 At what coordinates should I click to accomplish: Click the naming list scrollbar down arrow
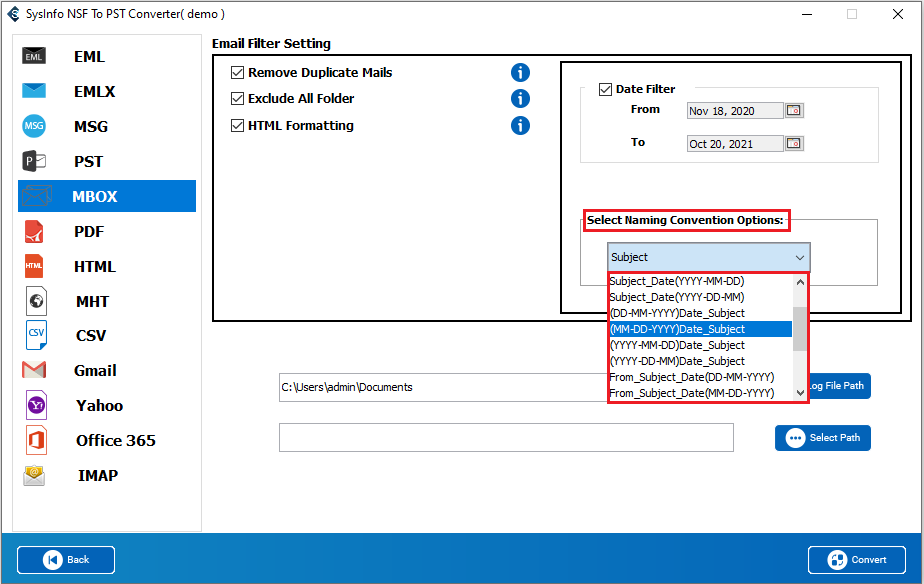click(800, 393)
